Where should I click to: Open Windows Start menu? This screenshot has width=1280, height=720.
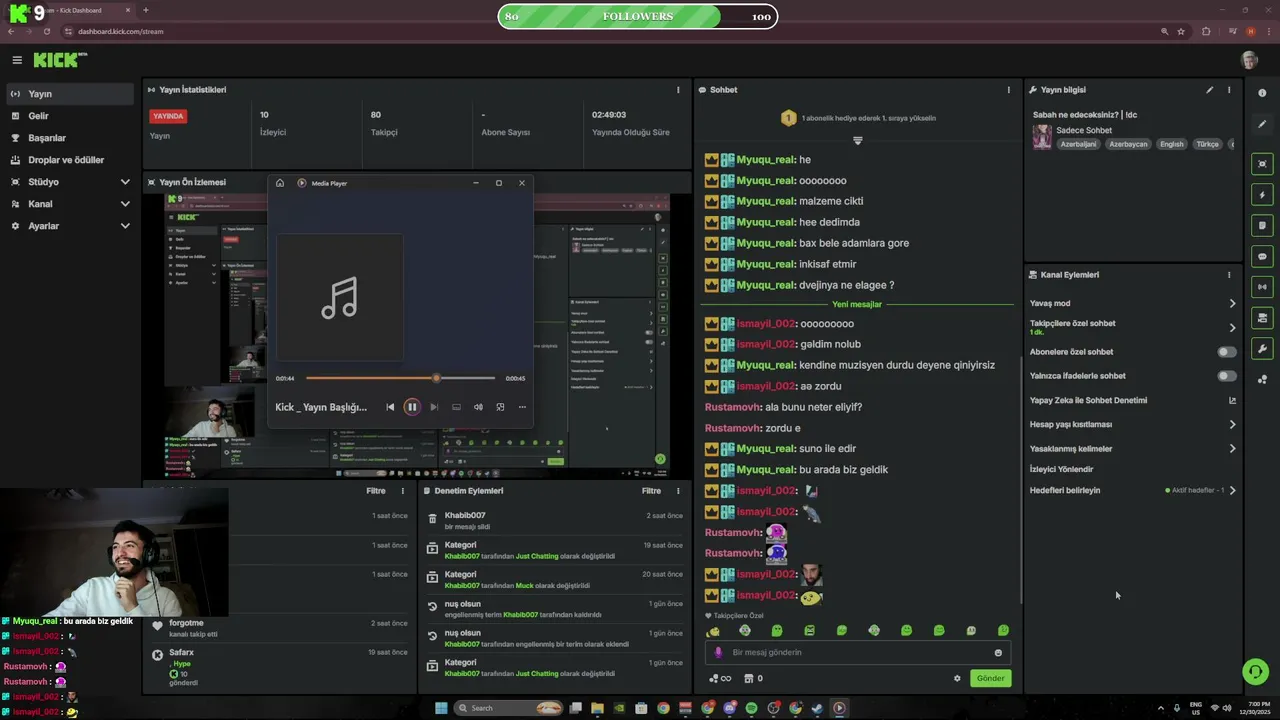click(x=441, y=708)
